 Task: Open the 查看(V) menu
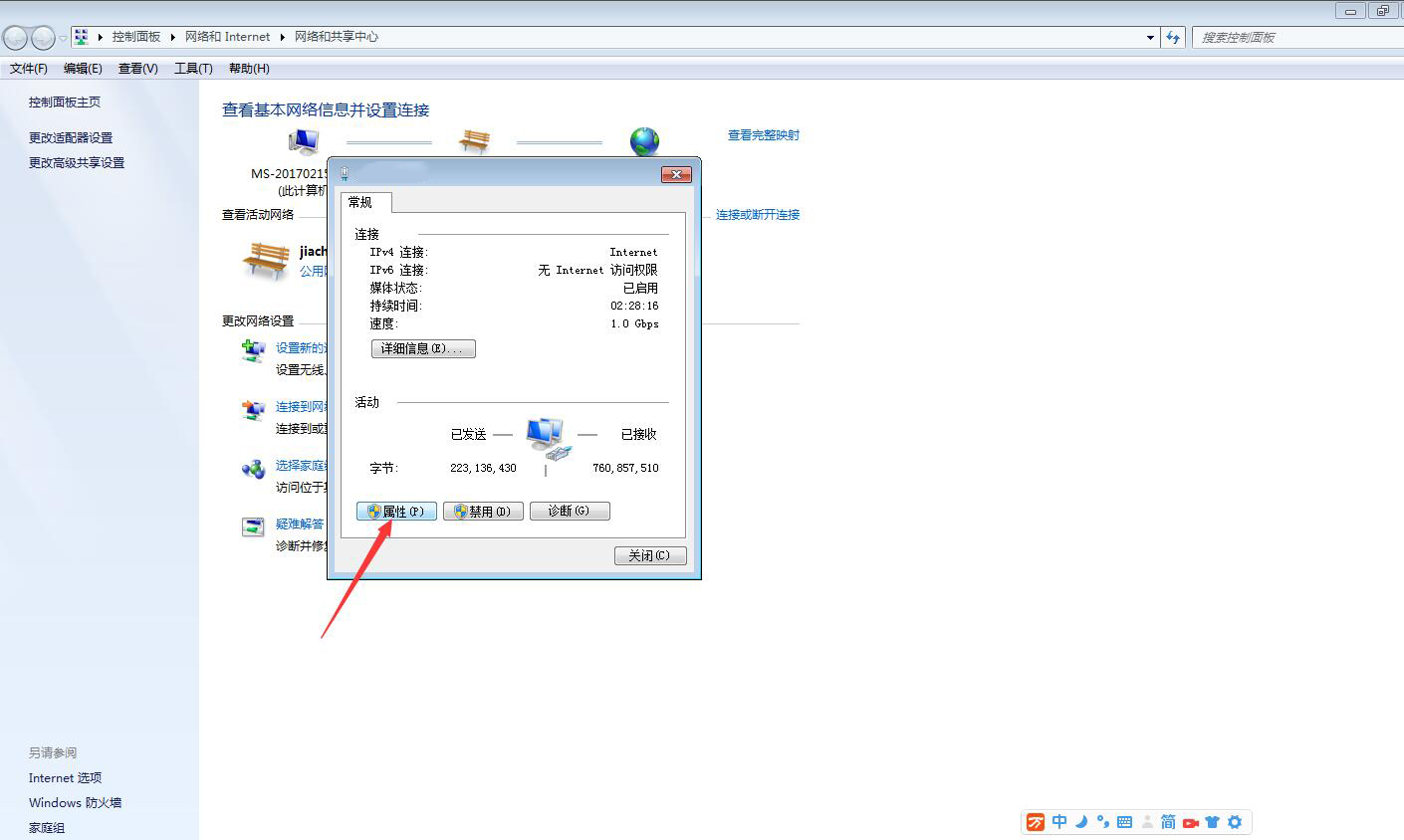click(x=138, y=69)
